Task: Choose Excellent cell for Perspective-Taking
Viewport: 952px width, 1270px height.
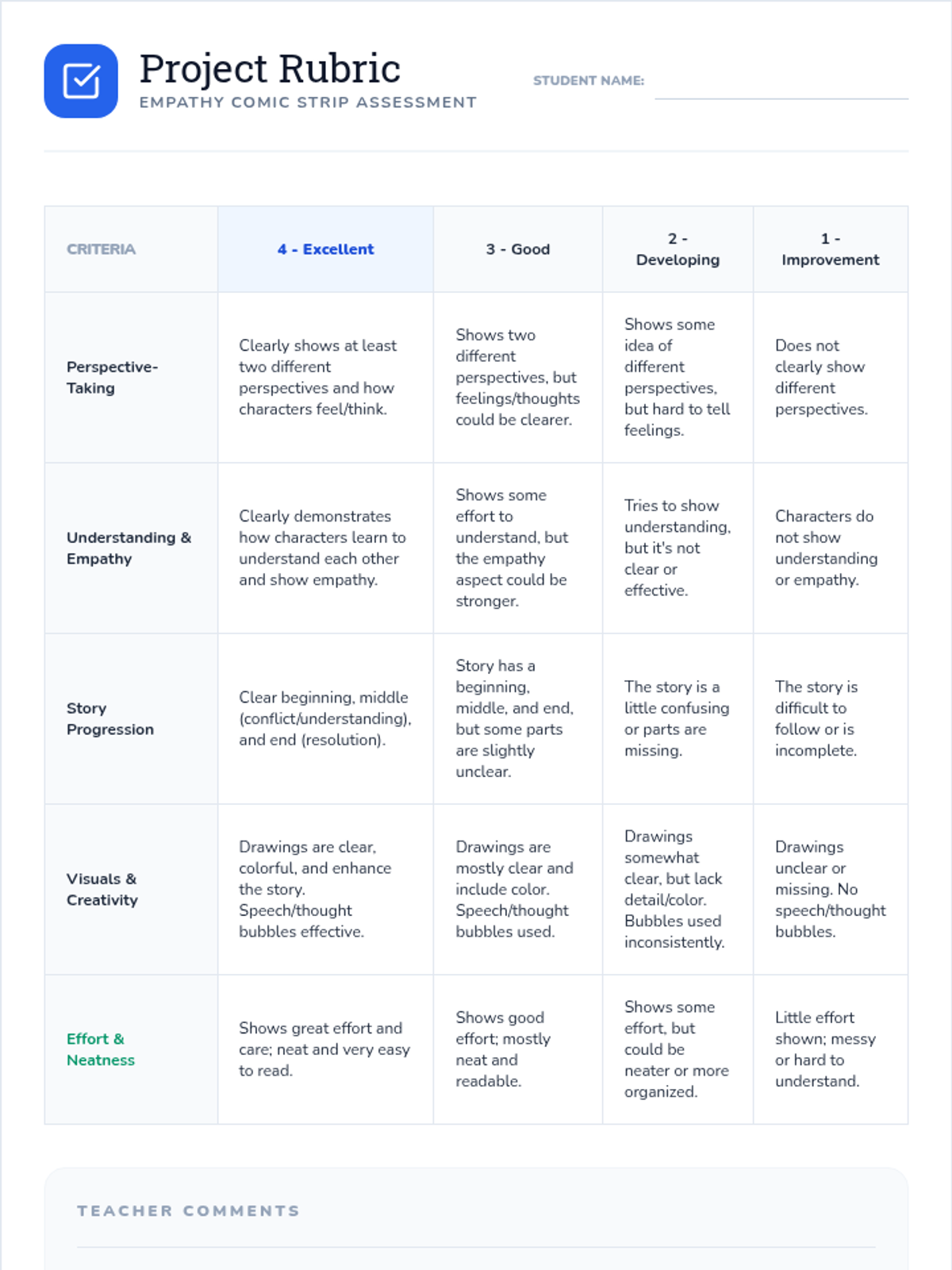Action: pyautogui.click(x=325, y=378)
